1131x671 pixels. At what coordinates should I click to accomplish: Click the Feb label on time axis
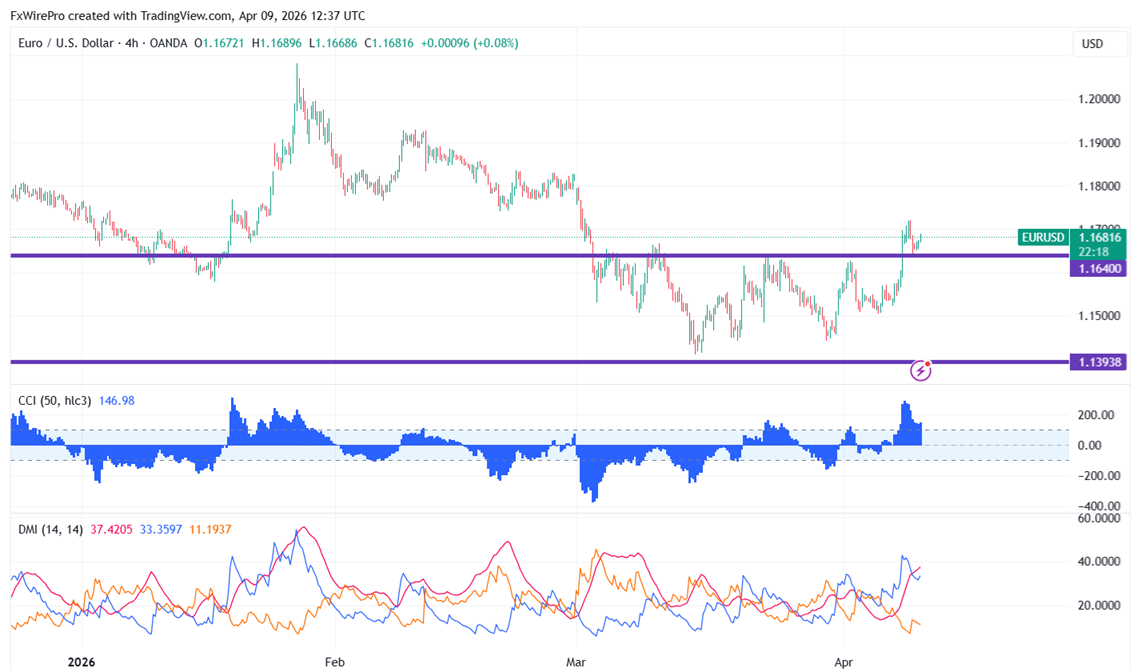[335, 662]
